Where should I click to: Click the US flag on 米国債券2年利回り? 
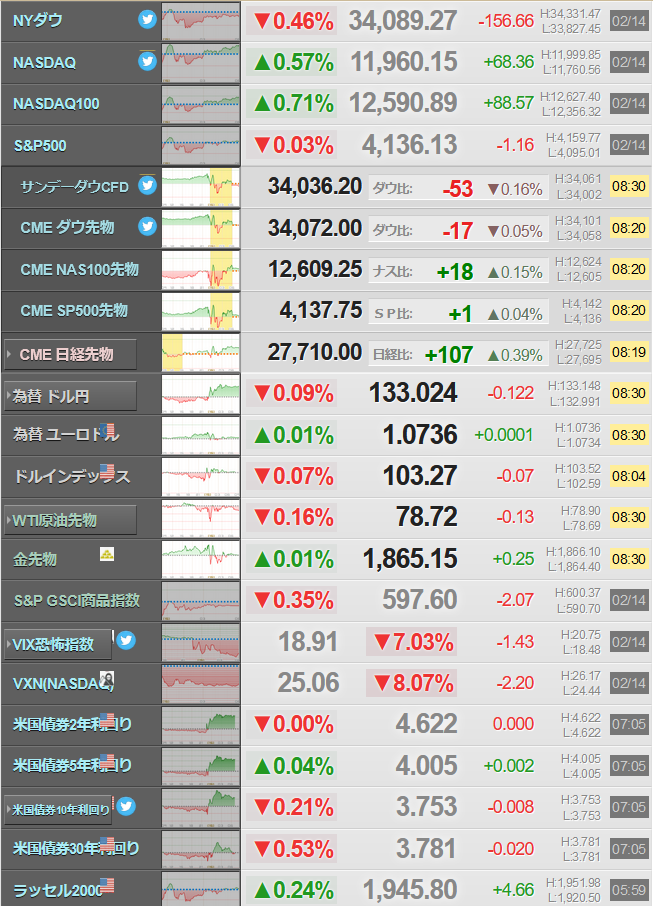(107, 719)
